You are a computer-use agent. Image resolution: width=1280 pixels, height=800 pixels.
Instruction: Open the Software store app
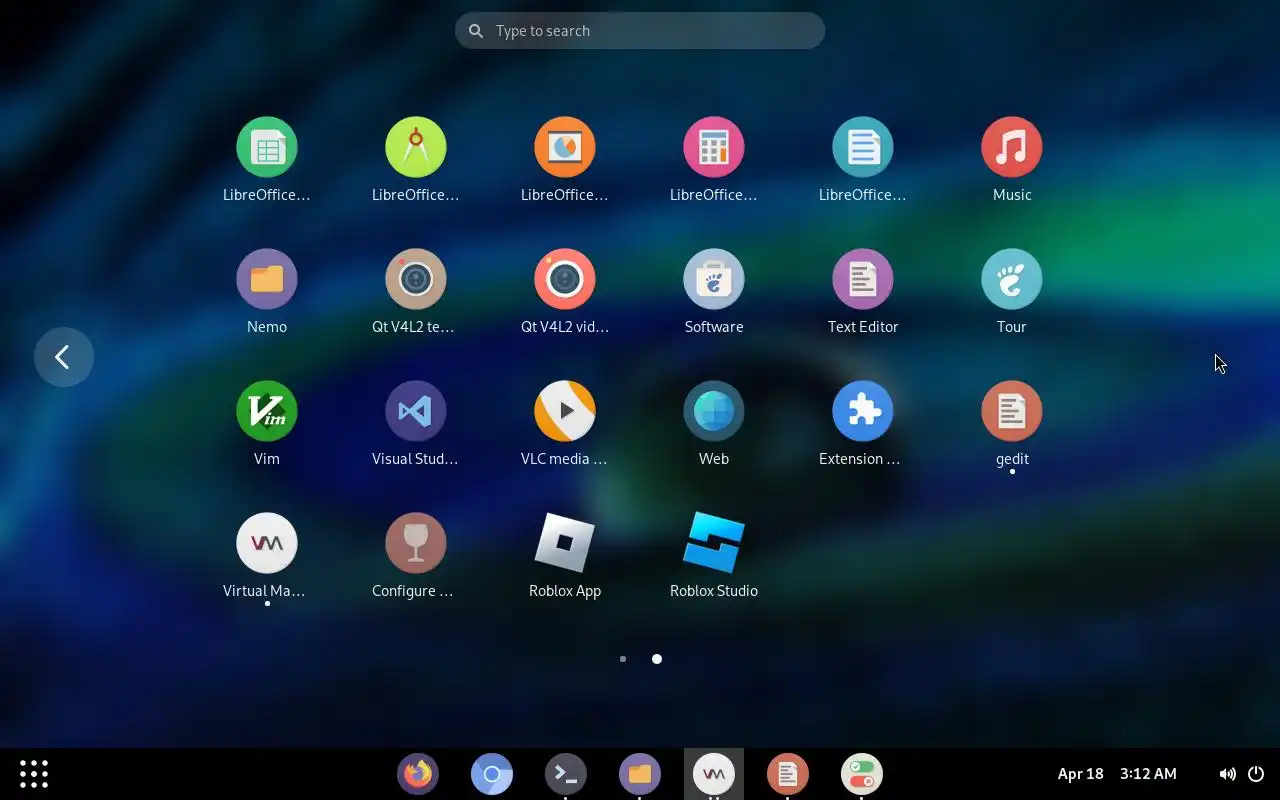(x=714, y=279)
